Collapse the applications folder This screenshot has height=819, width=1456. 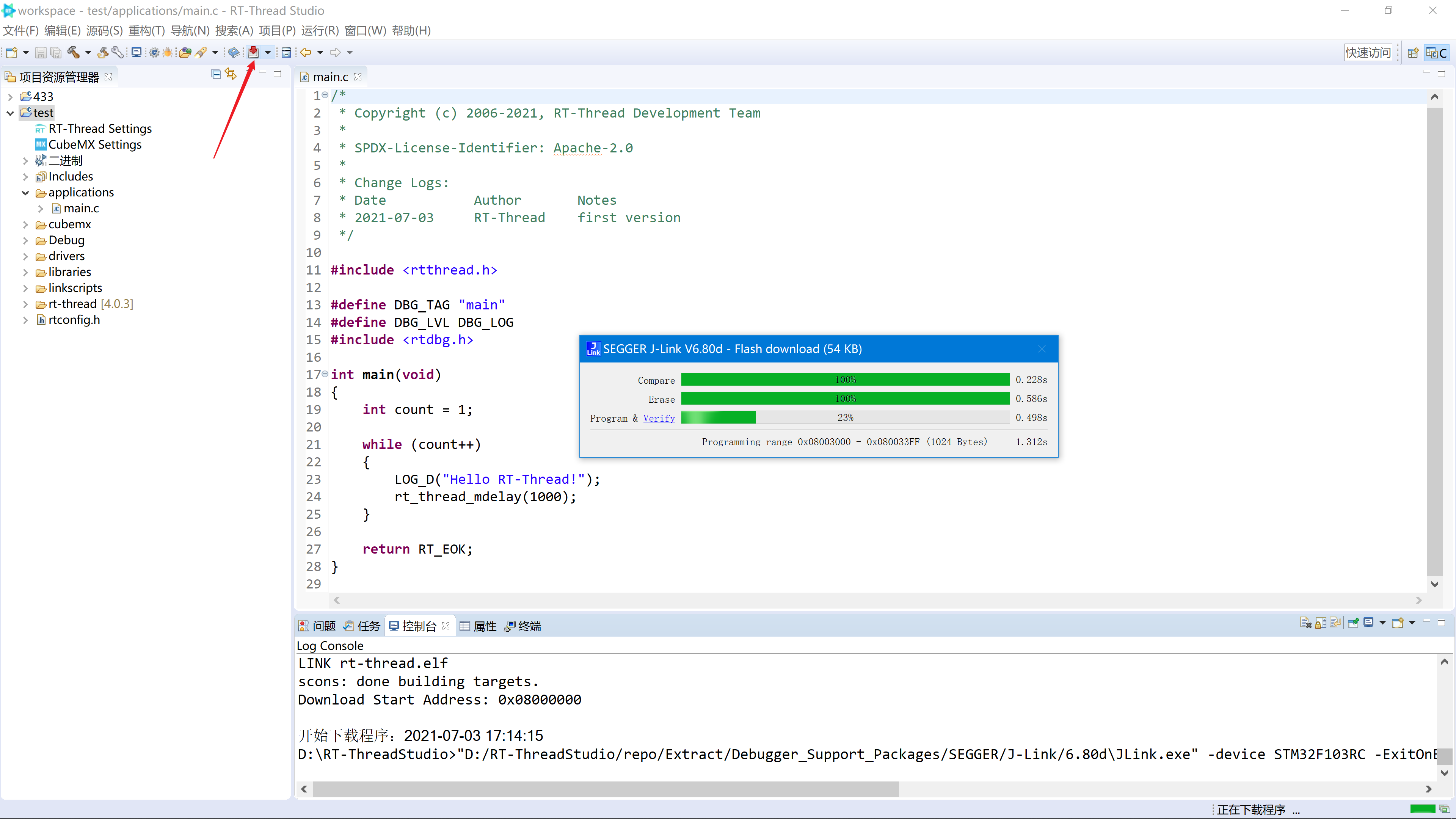pos(25,193)
